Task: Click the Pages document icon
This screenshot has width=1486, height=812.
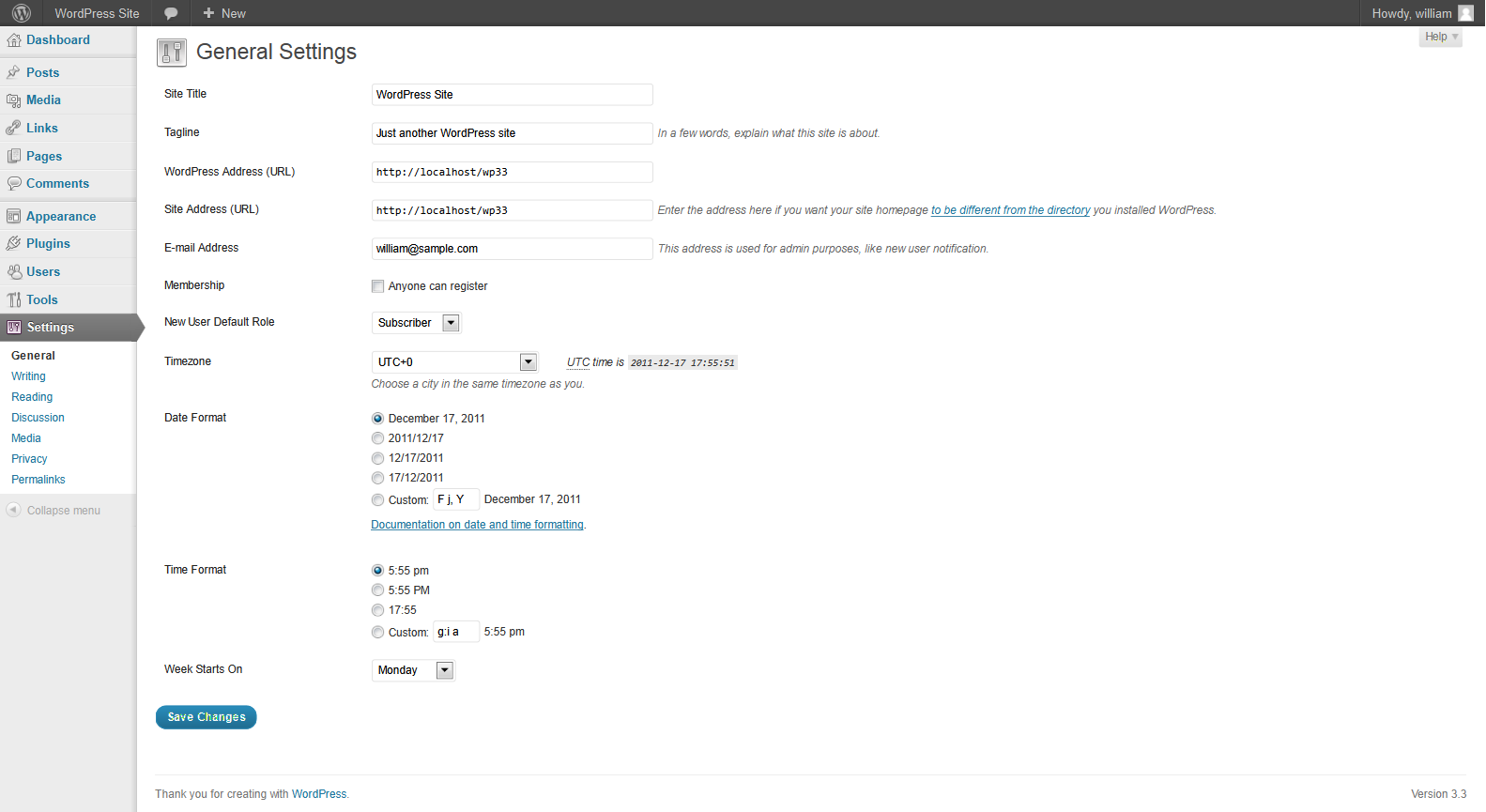Action: [x=14, y=156]
